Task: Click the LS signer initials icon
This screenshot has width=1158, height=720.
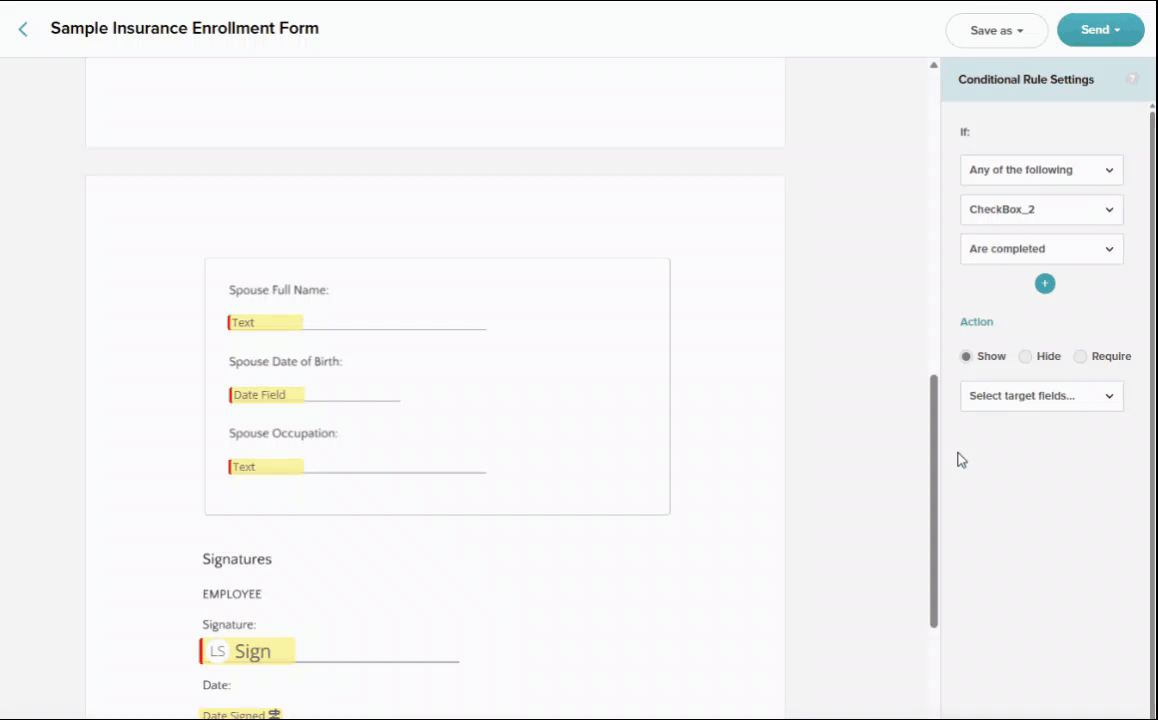Action: point(217,651)
